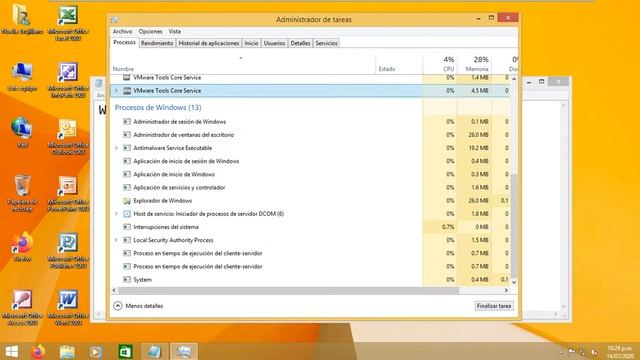Select the System process name
The image size is (640, 360).
click(x=142, y=280)
